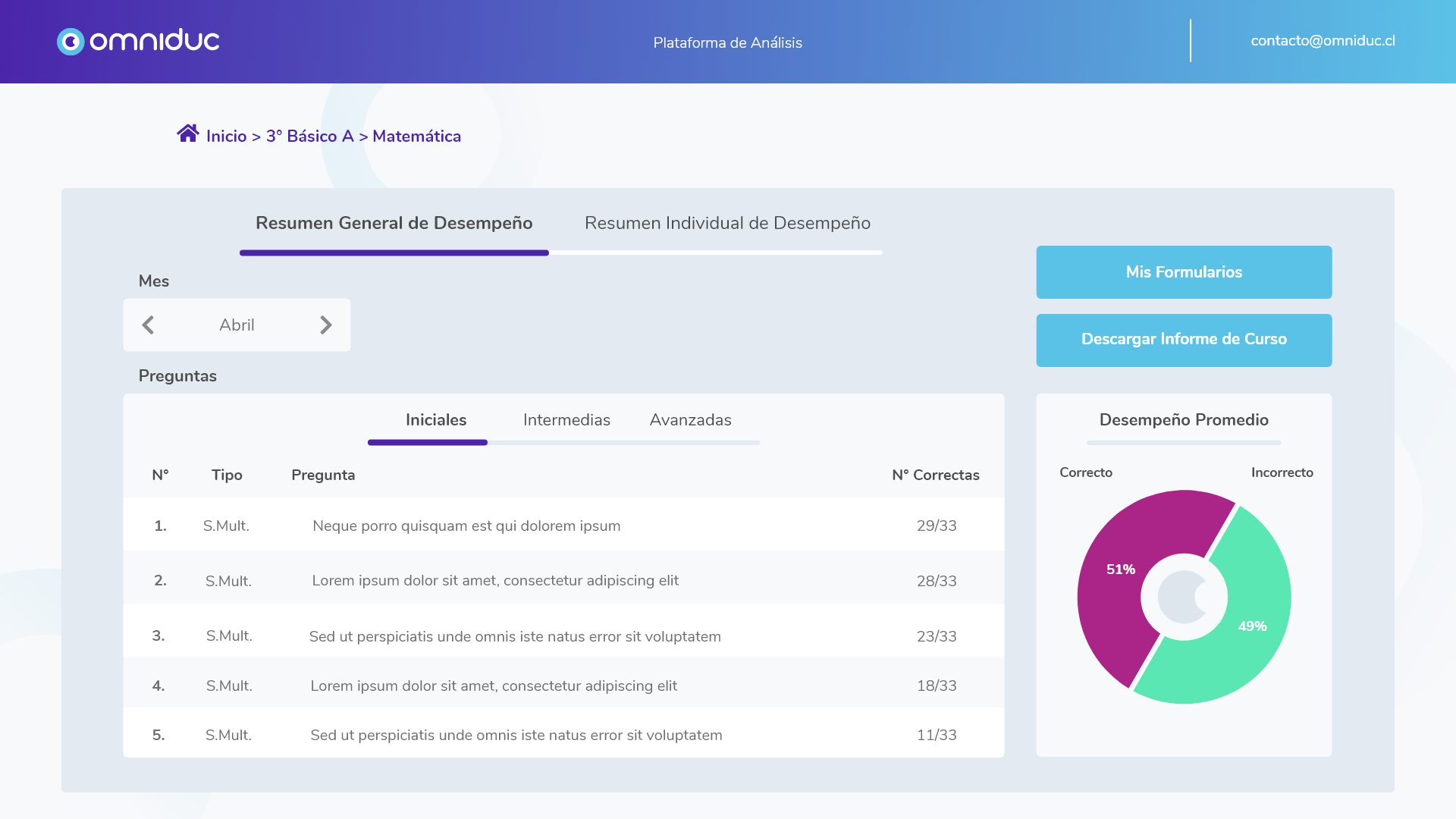
Task: Click S.Mult. type in row 3
Action: pos(229,636)
